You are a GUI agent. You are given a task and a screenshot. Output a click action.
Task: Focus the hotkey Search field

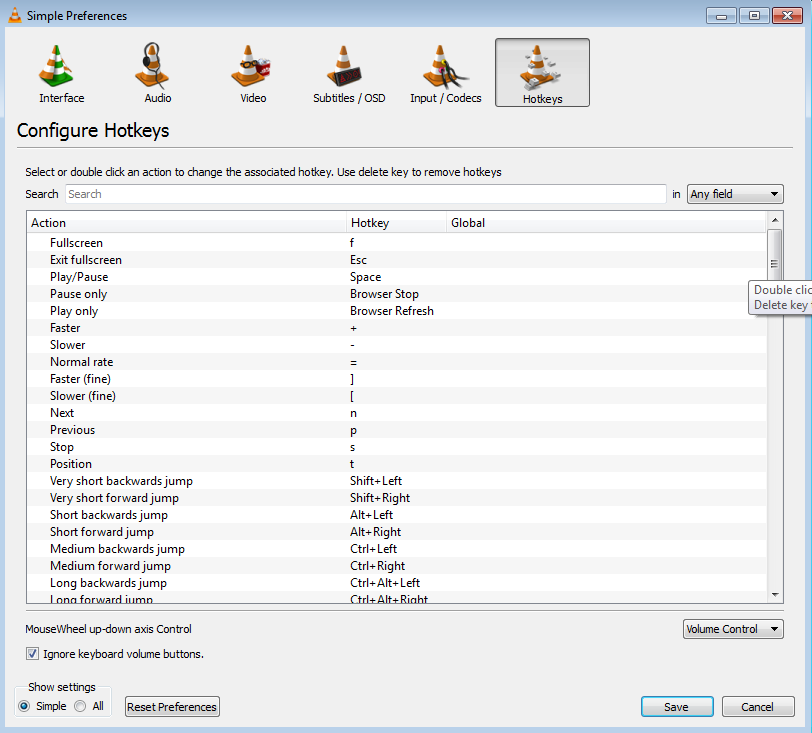pos(366,194)
